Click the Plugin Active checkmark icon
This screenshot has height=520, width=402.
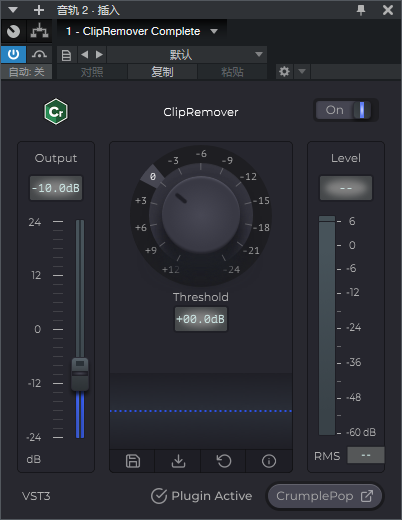tap(159, 496)
